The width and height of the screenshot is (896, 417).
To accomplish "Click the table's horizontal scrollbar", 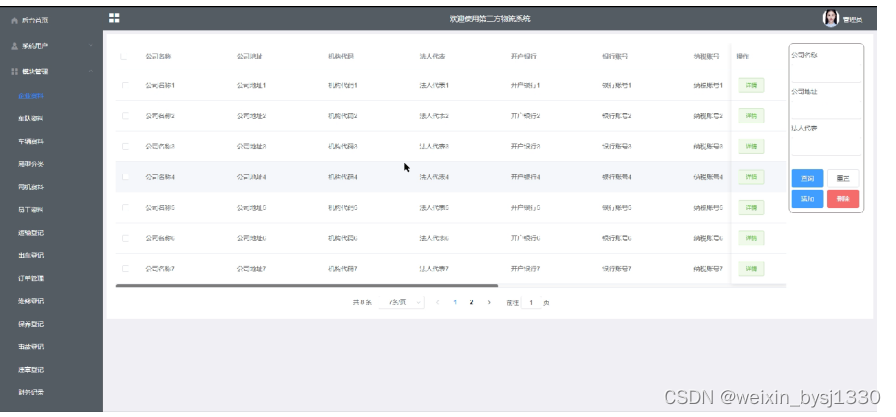I will tap(307, 285).
